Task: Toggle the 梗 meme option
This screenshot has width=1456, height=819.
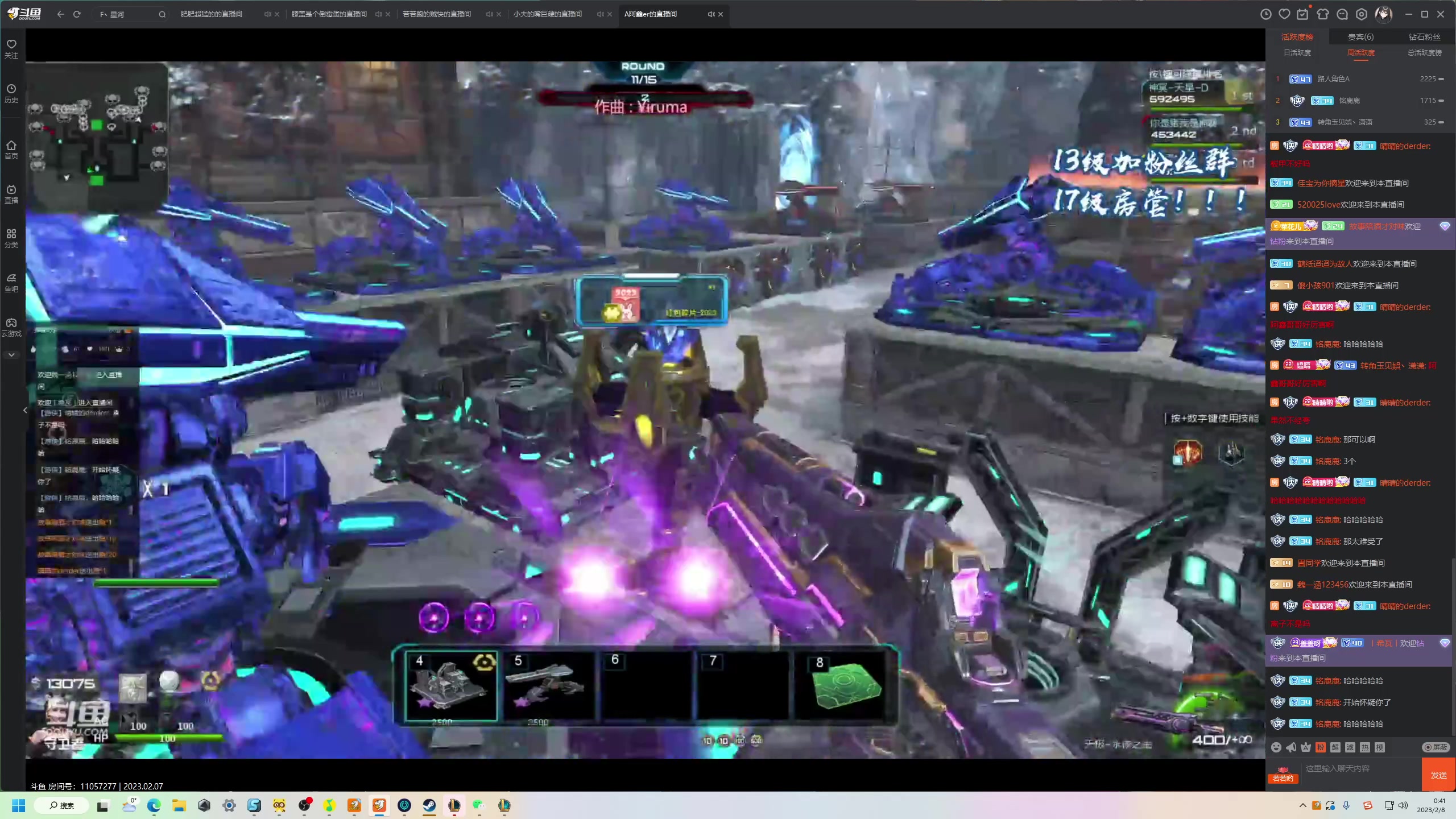Action: click(x=1380, y=747)
